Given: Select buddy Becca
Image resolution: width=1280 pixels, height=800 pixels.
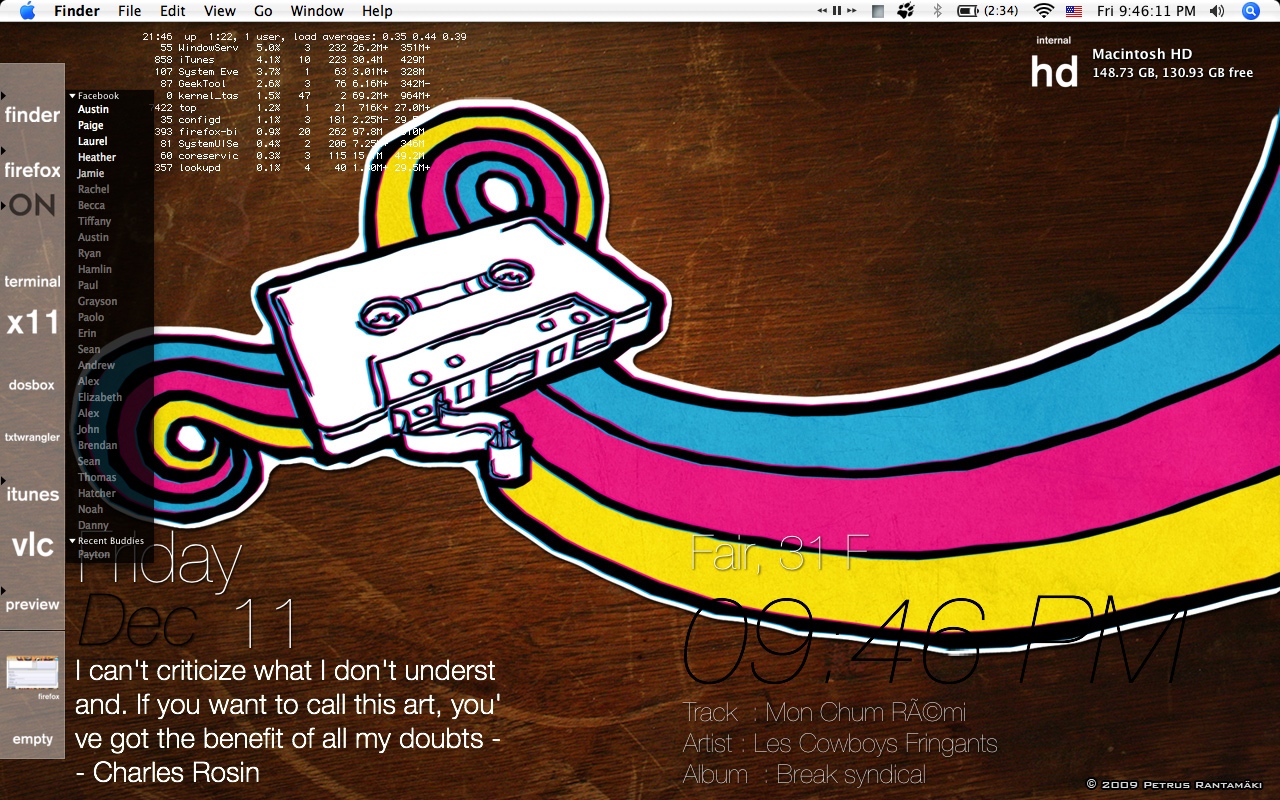Looking at the screenshot, I should tap(91, 206).
